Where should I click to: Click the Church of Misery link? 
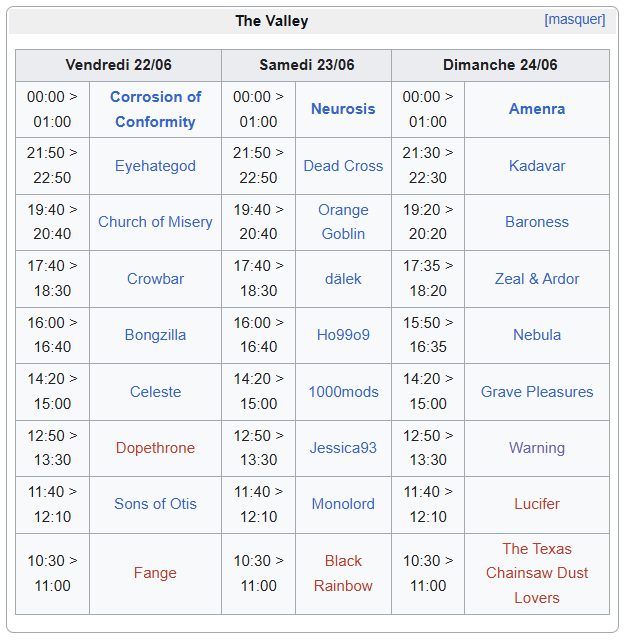tap(156, 222)
